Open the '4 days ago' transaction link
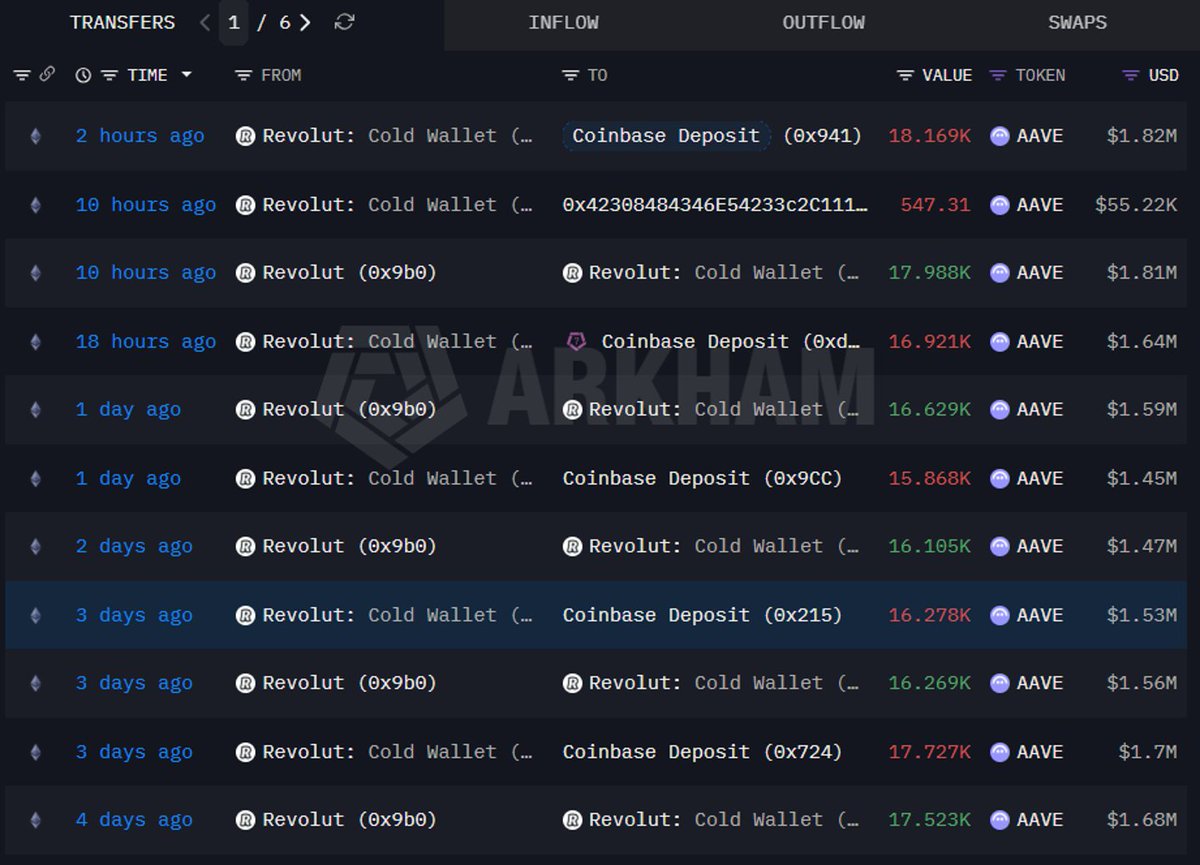This screenshot has width=1200, height=865. tap(134, 820)
